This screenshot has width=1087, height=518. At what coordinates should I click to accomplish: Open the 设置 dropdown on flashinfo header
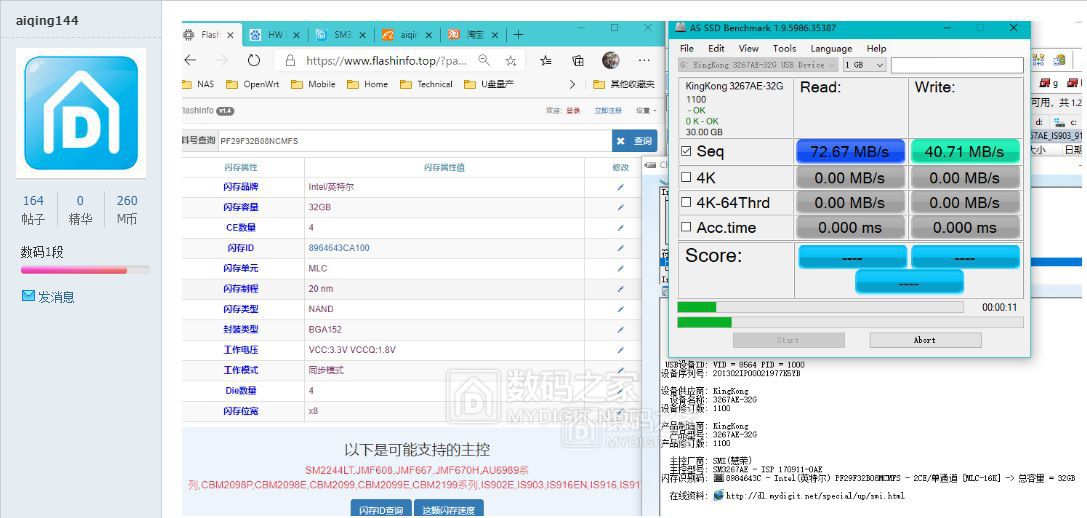coord(646,111)
